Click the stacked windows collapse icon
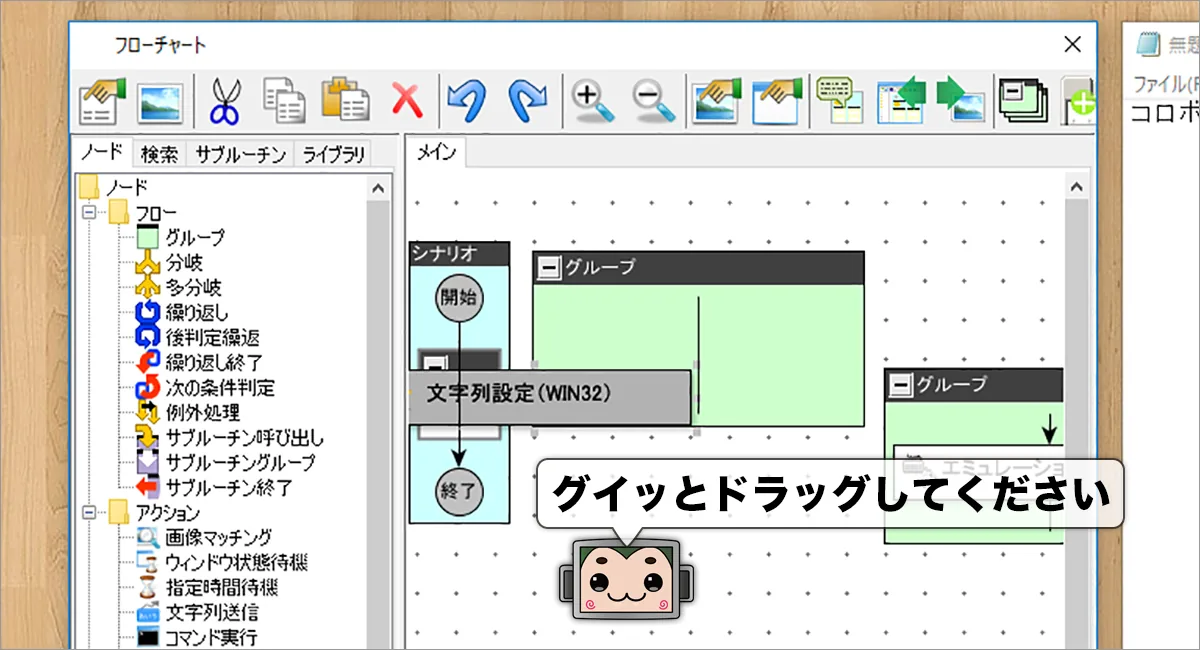This screenshot has height=650, width=1200. pyautogui.click(x=1023, y=100)
